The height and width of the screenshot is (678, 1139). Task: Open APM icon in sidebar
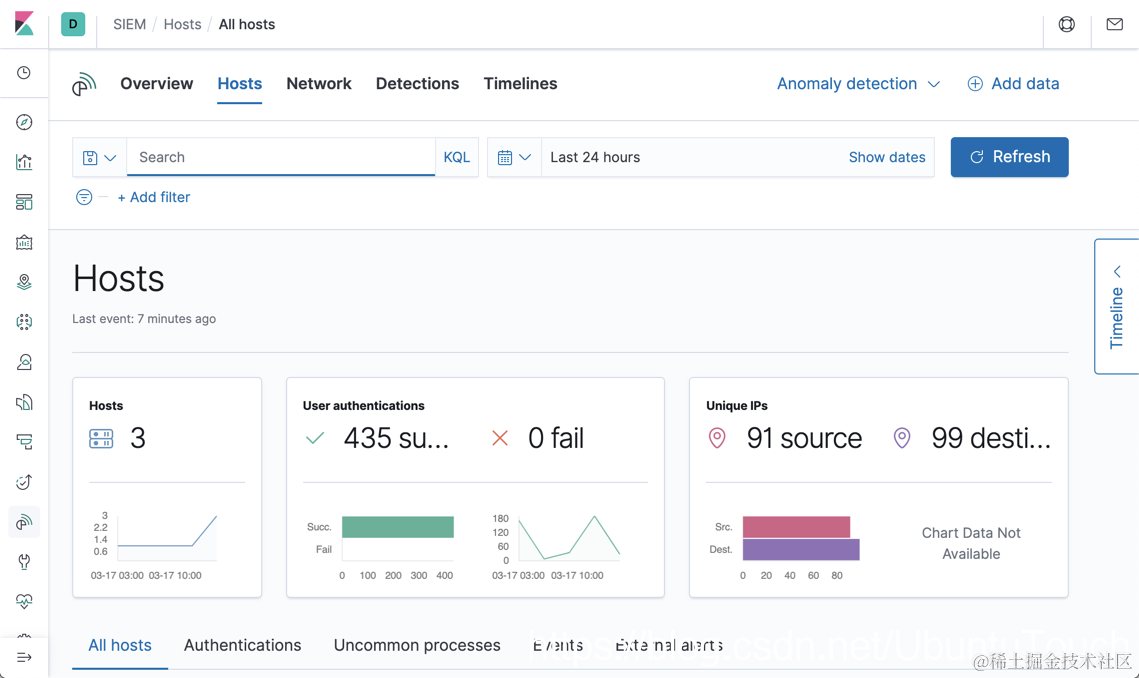click(x=24, y=442)
